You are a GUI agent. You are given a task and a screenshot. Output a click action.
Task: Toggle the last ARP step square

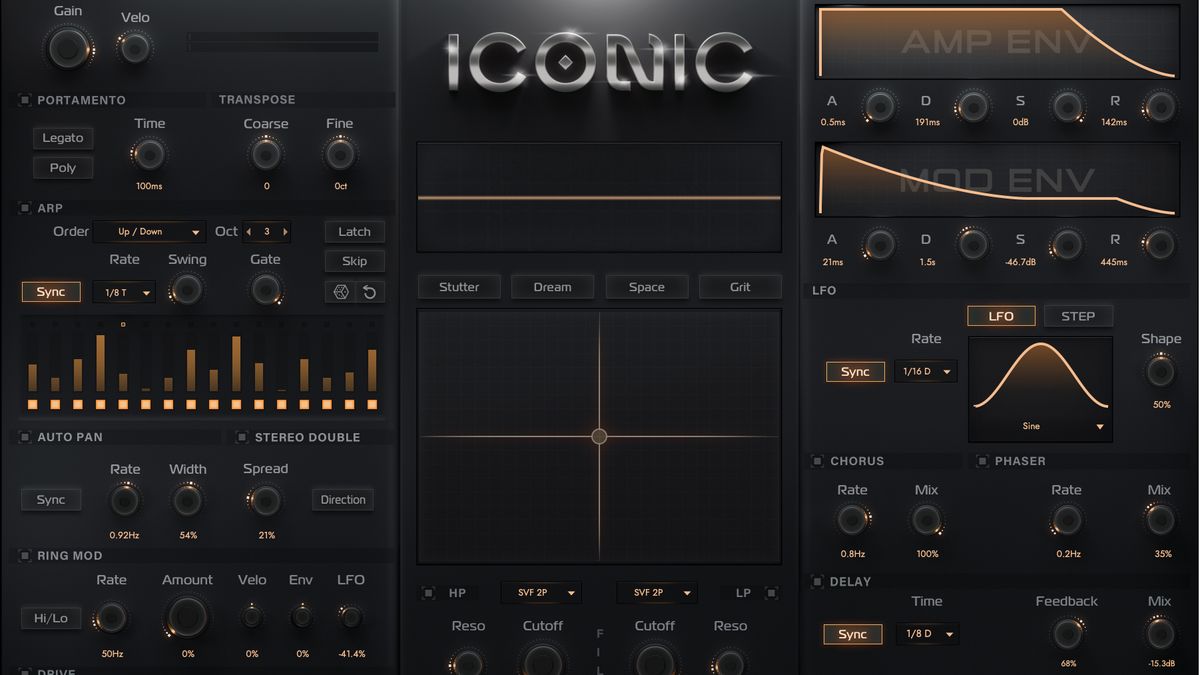[x=372, y=404]
